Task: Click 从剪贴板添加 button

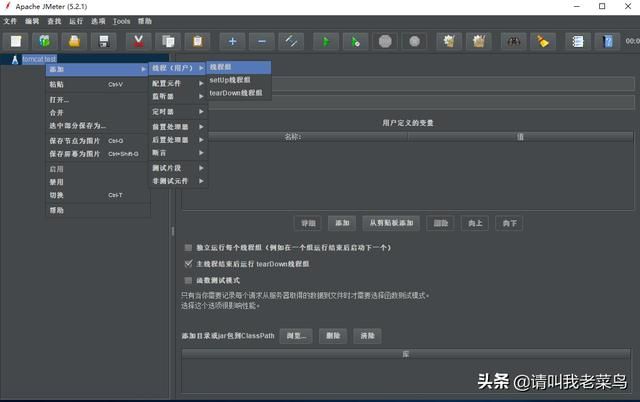Action: tap(391, 223)
